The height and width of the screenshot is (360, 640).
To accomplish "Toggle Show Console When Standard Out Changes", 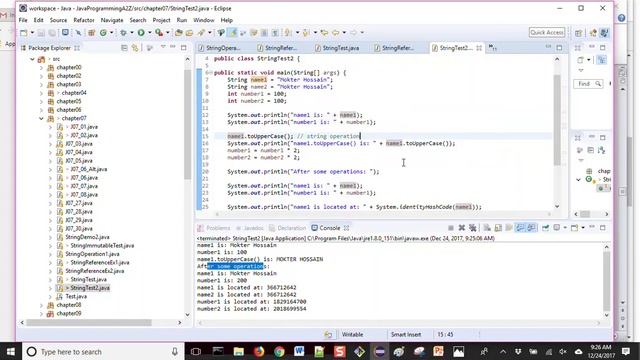I will (520, 228).
